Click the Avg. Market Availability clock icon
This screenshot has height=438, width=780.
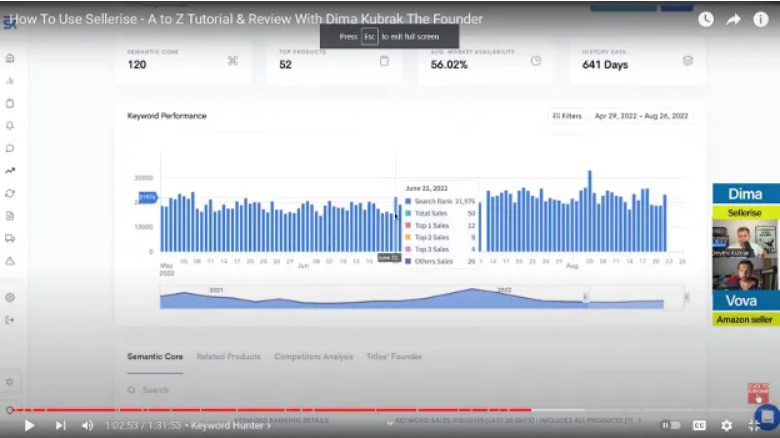click(536, 61)
